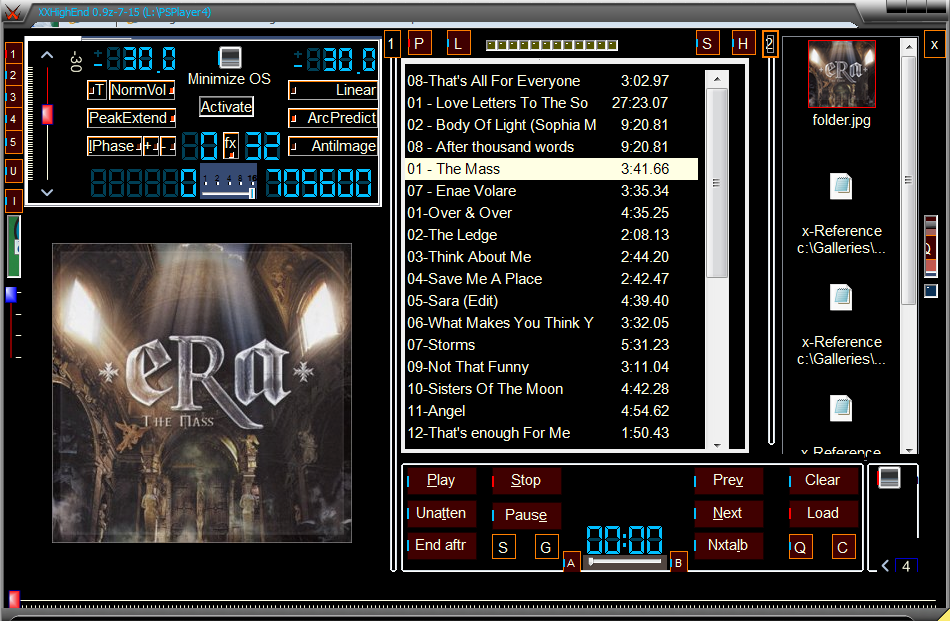Image resolution: width=950 pixels, height=621 pixels.
Task: Select left tab 3
Action: tap(13, 97)
